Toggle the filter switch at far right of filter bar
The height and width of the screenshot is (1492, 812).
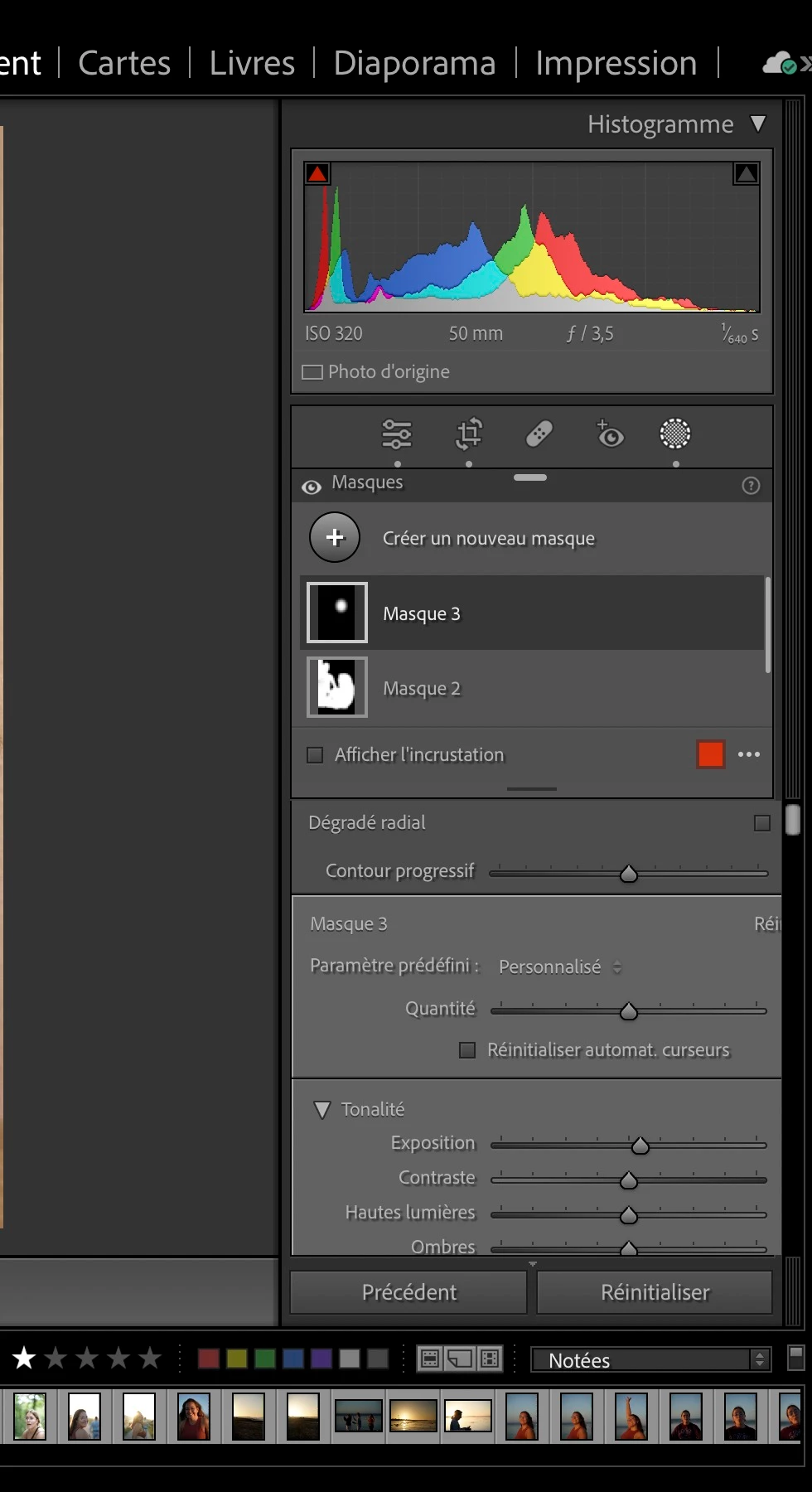795,1358
